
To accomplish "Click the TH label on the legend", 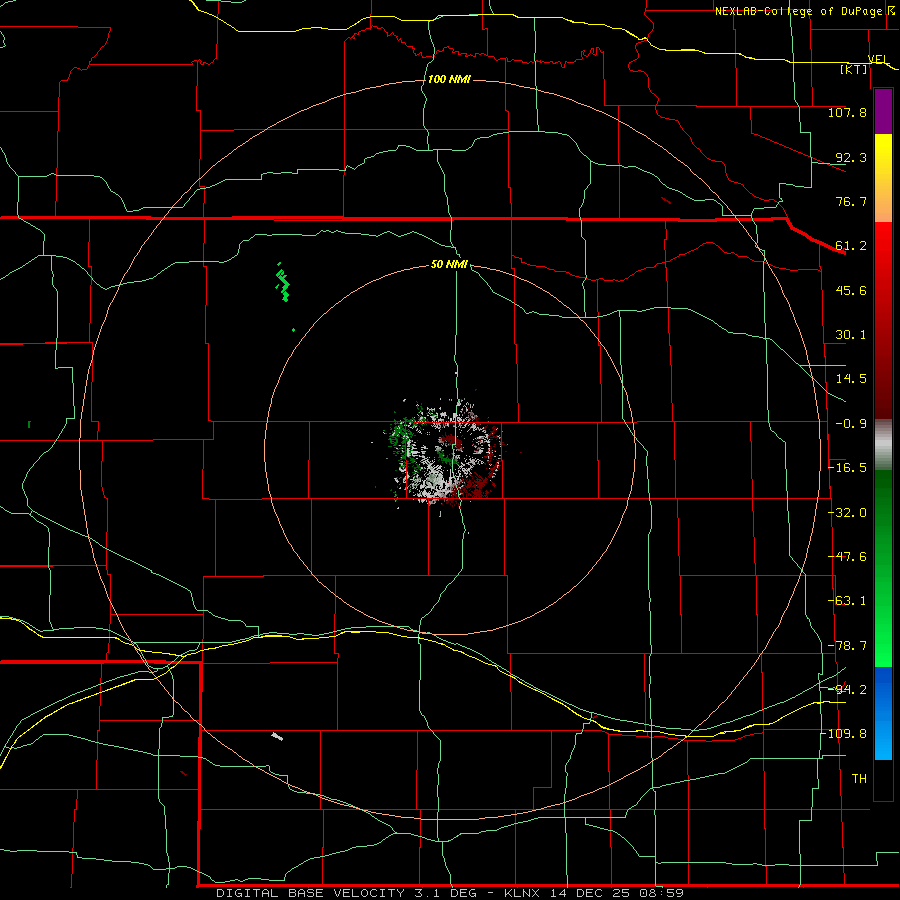I will pos(859,779).
